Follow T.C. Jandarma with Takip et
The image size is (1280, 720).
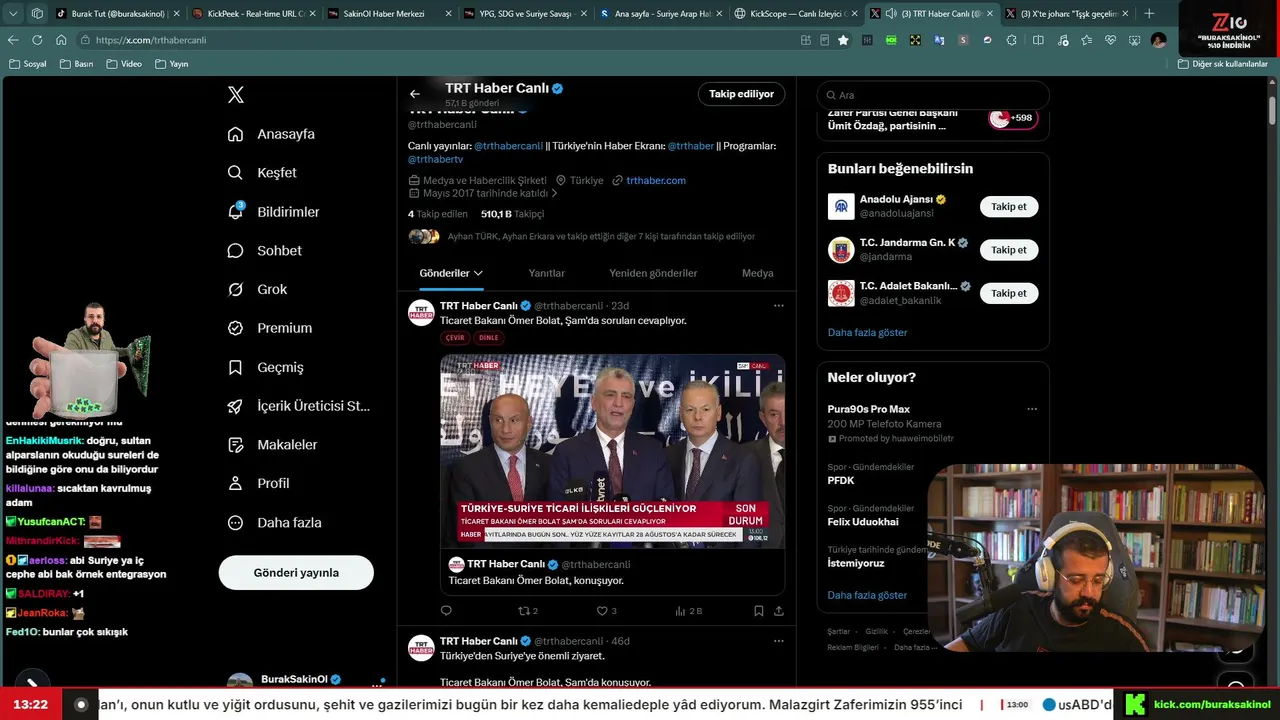coord(1009,250)
